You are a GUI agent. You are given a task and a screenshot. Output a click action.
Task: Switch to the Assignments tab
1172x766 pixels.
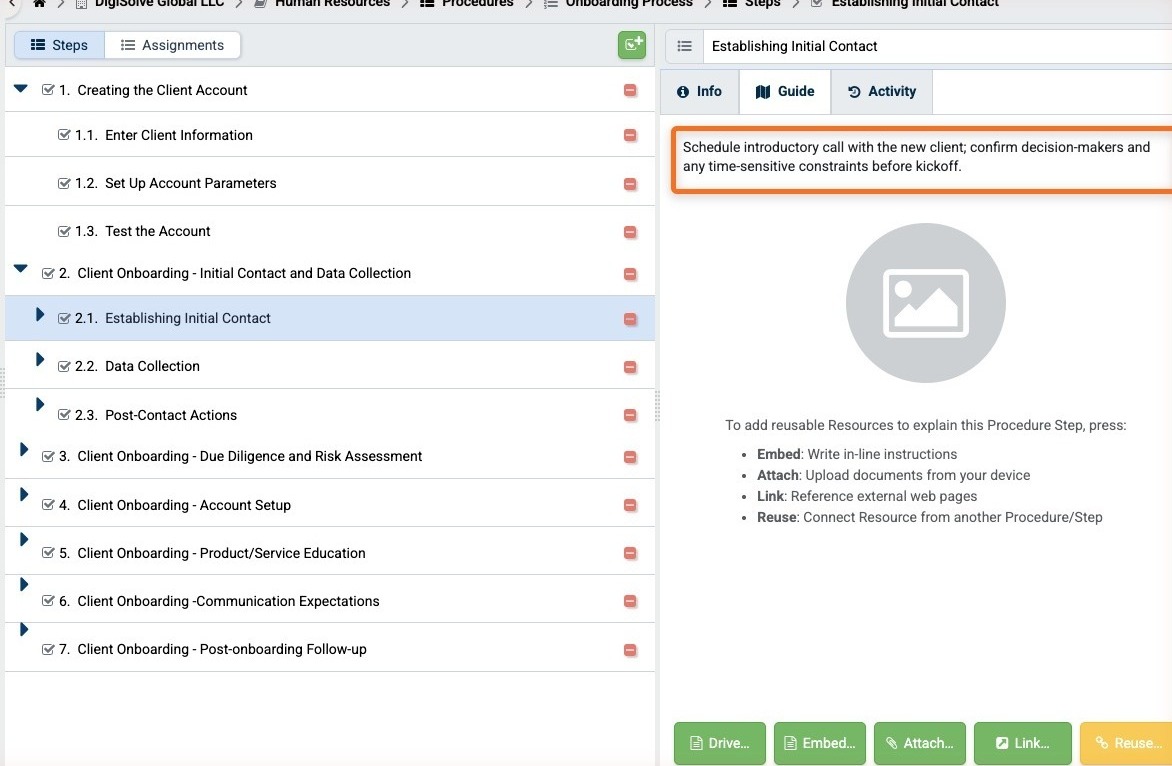click(x=173, y=45)
